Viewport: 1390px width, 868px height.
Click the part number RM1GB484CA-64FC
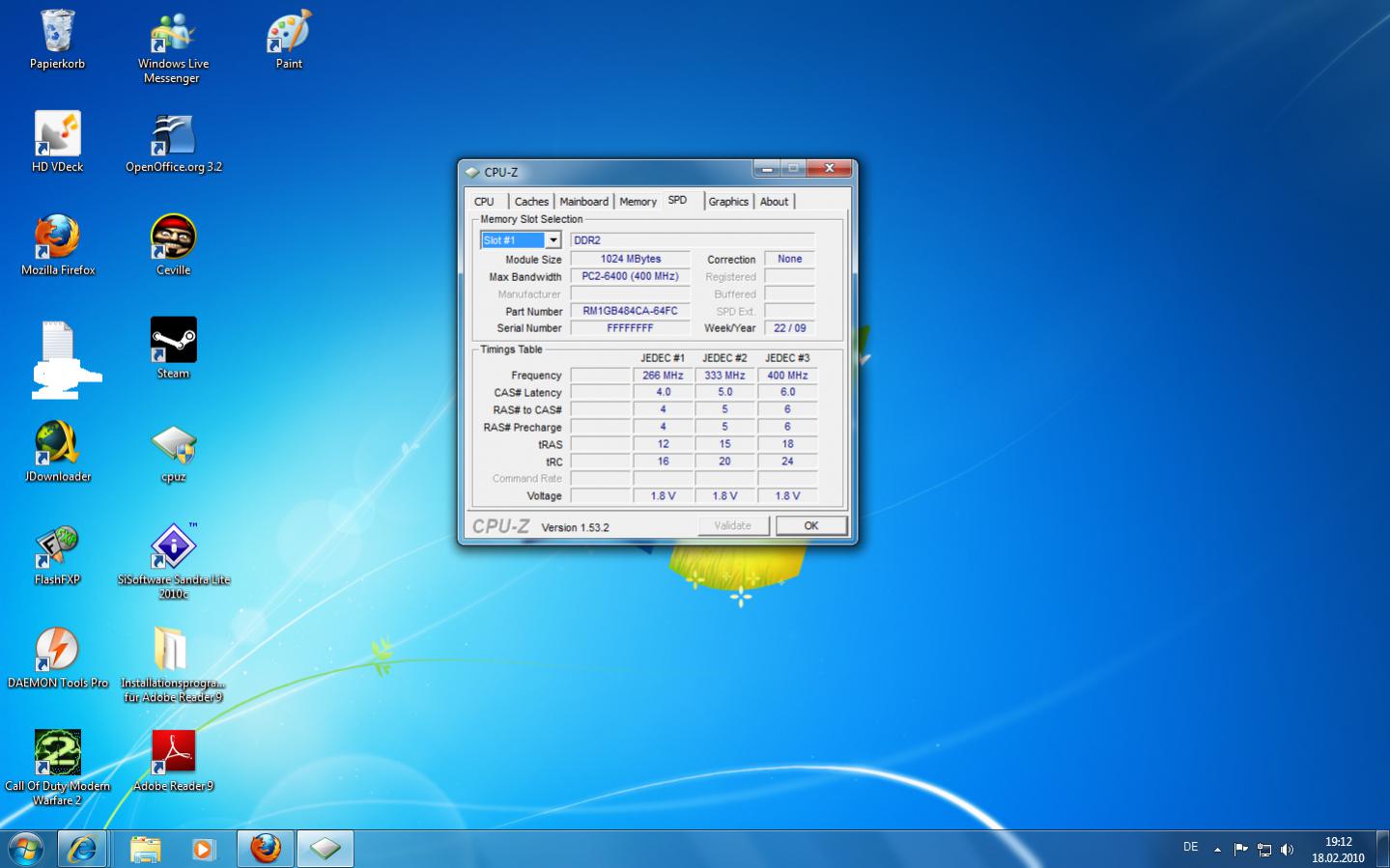tap(631, 311)
